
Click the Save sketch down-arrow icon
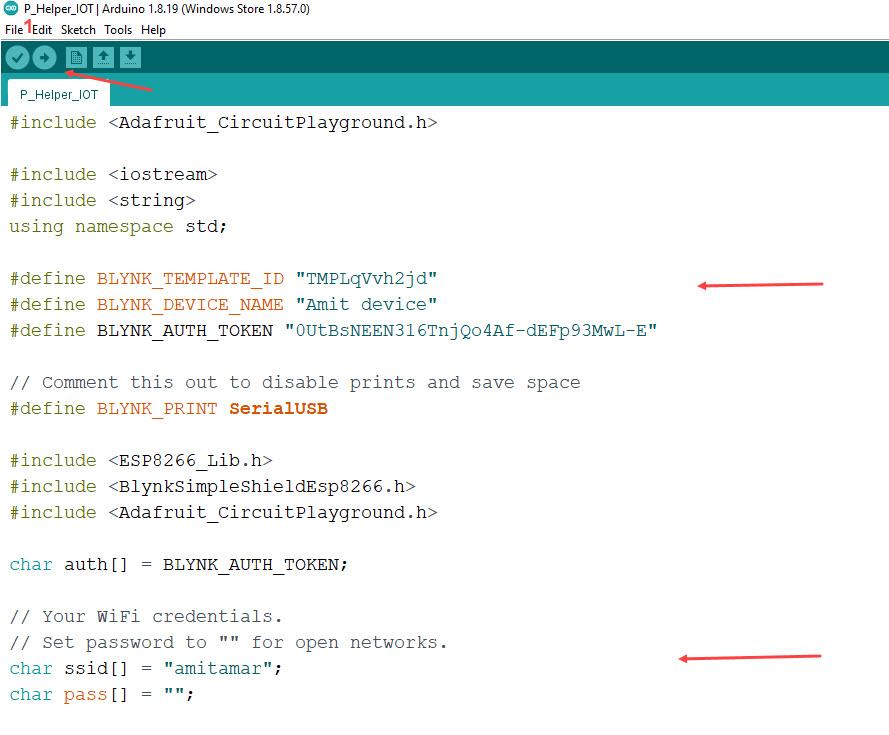click(130, 57)
